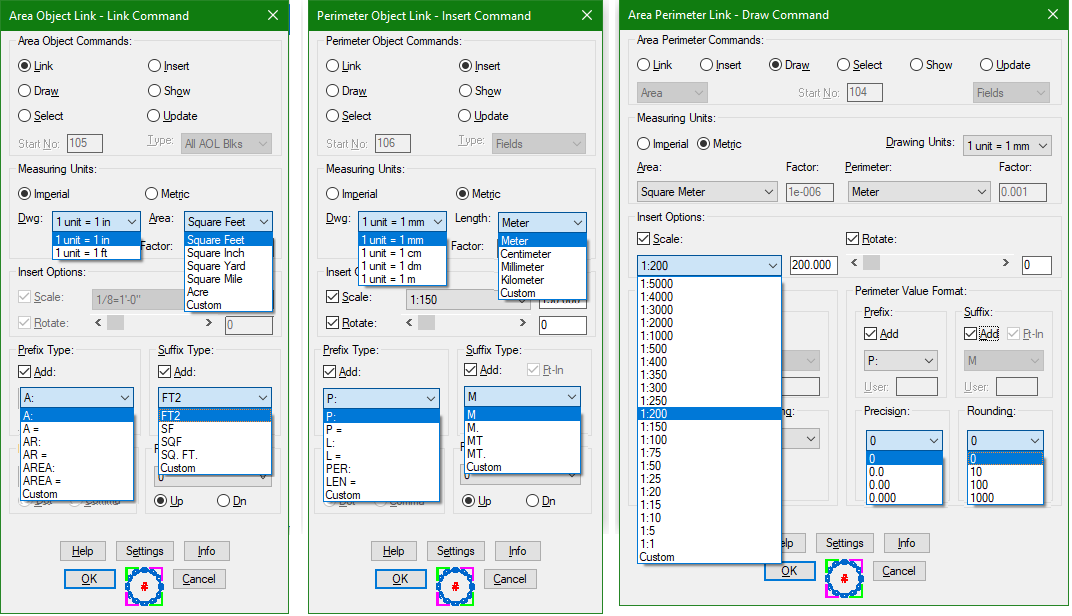Choose Show command in Area Perimeter Link dialog

pos(916,64)
